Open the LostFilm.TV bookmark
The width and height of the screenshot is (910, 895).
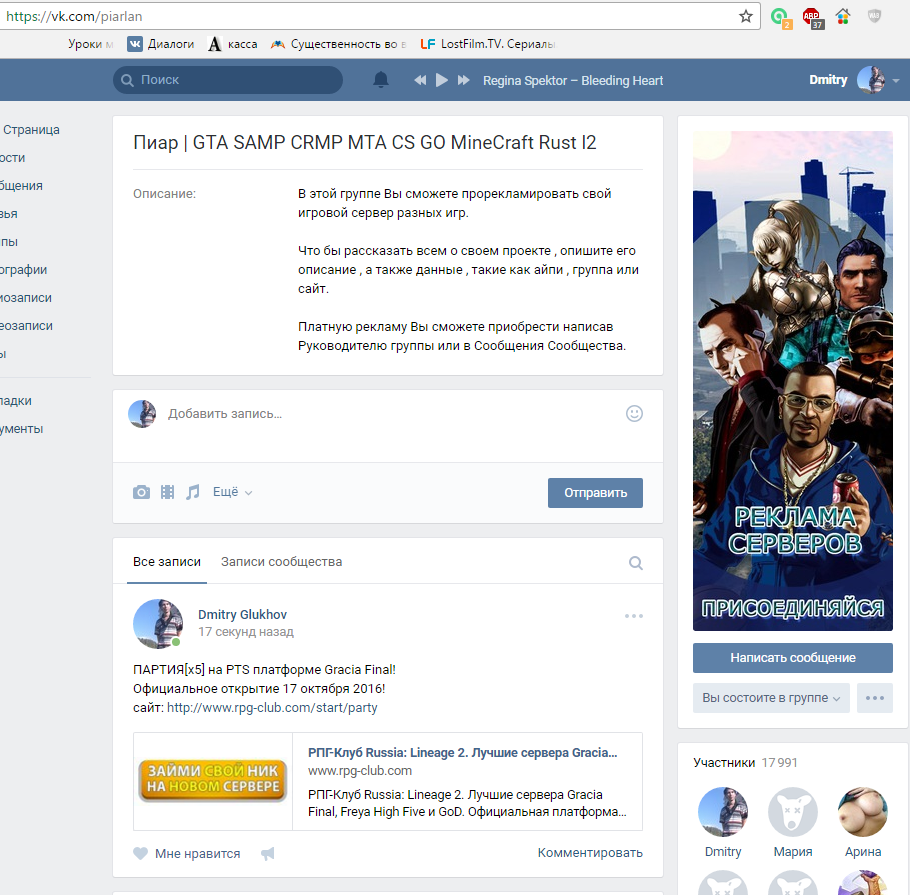pyautogui.click(x=488, y=44)
